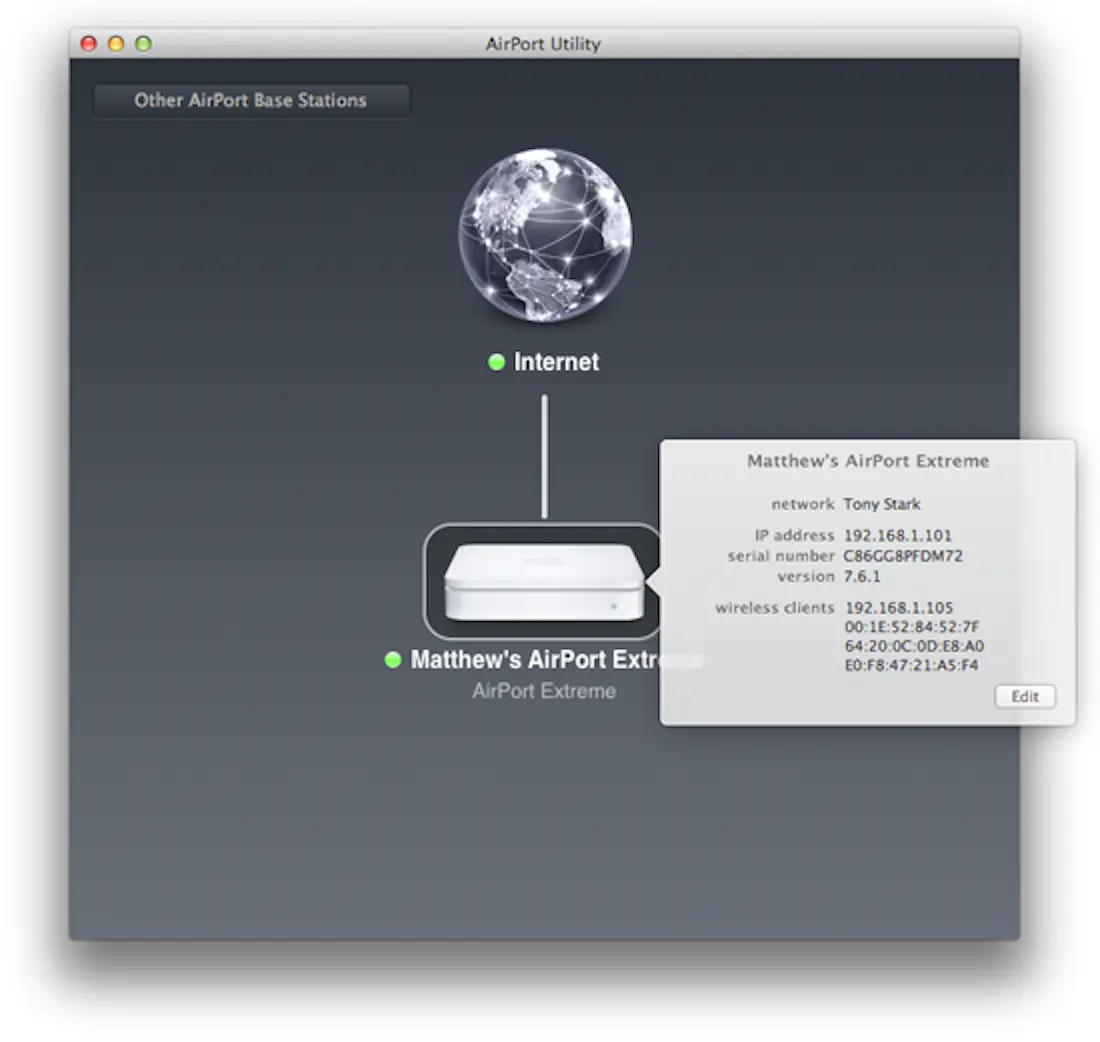1100x1042 pixels.
Task: Expand network details for Tony Stark
Action: coord(881,504)
